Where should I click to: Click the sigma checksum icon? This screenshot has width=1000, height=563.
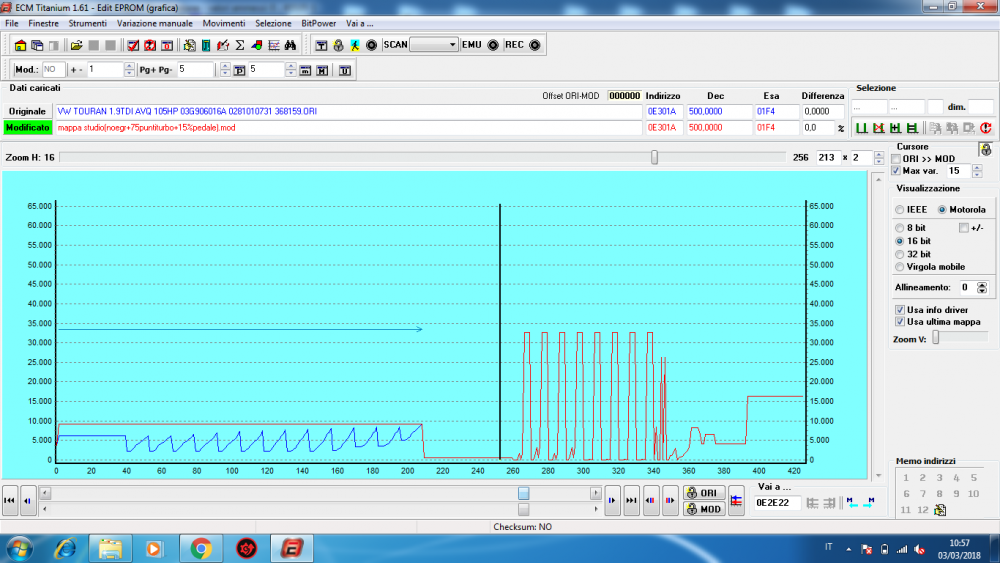tap(240, 45)
